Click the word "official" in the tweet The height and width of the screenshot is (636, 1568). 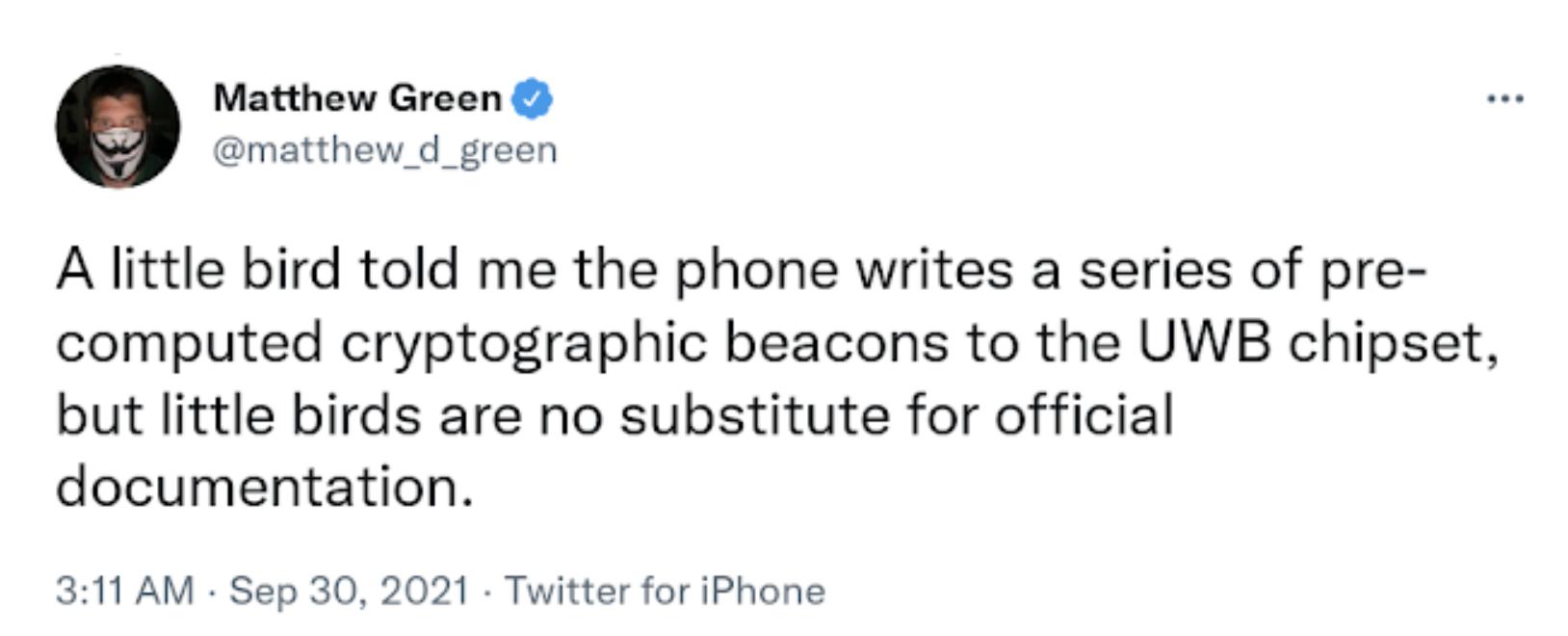pos(1084,414)
